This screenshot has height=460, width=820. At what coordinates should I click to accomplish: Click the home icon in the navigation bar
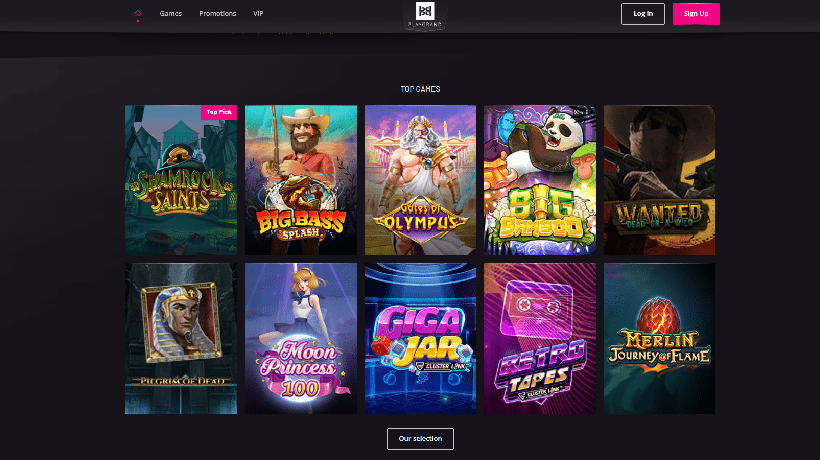138,14
